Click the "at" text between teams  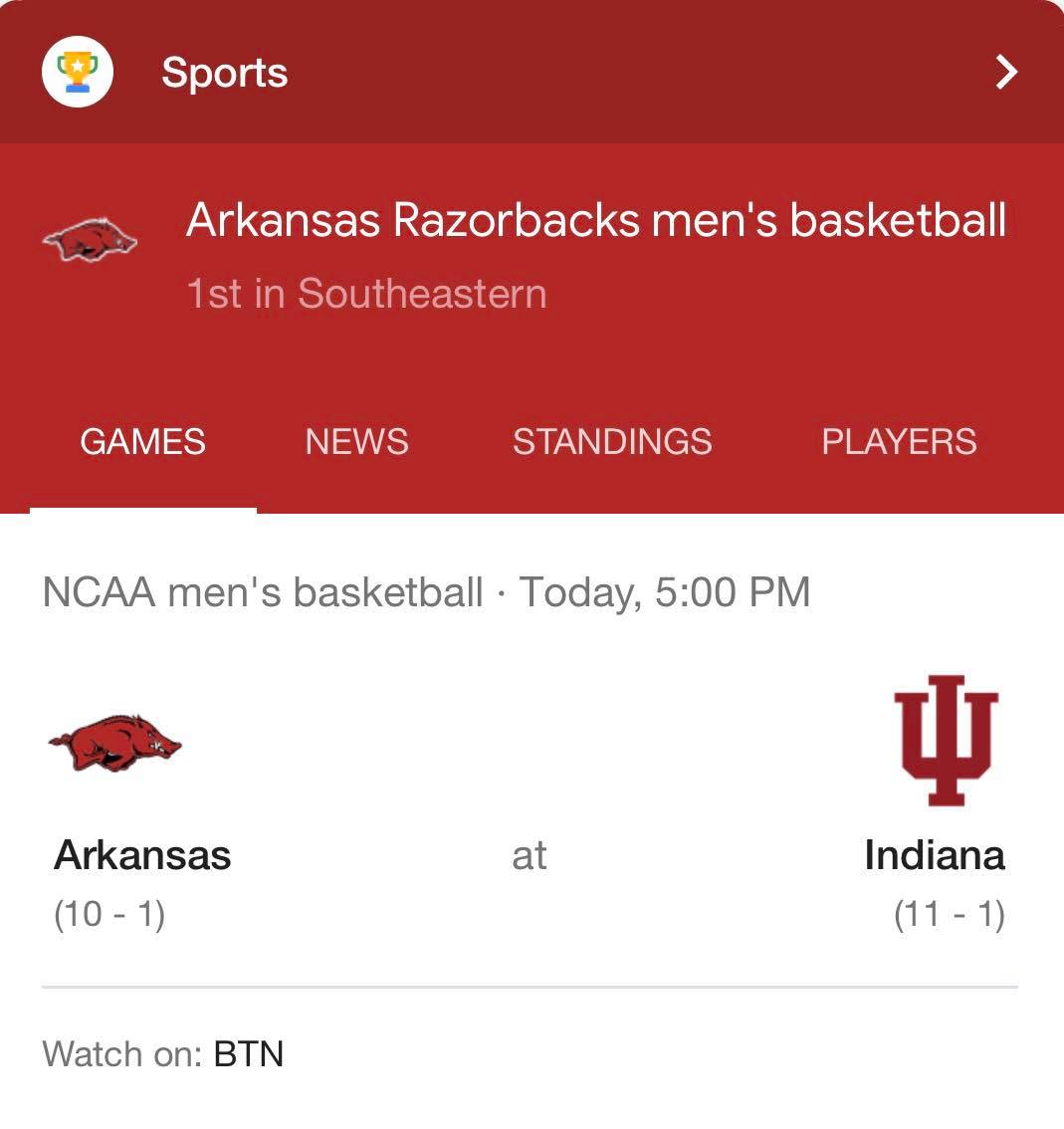pyautogui.click(x=530, y=856)
